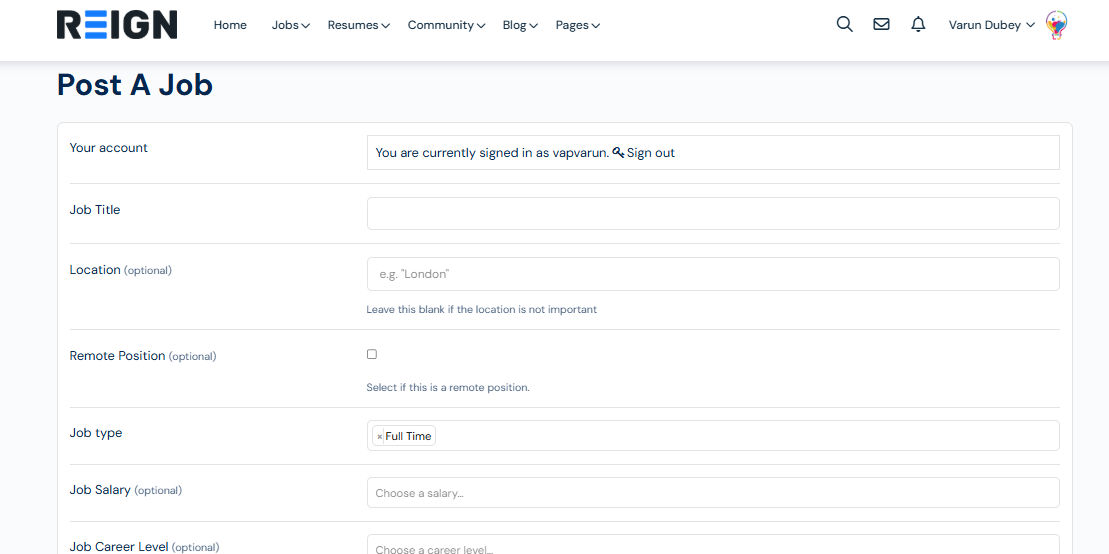This screenshot has width=1109, height=554.
Task: Remove the Full Time tag
Action: [380, 437]
